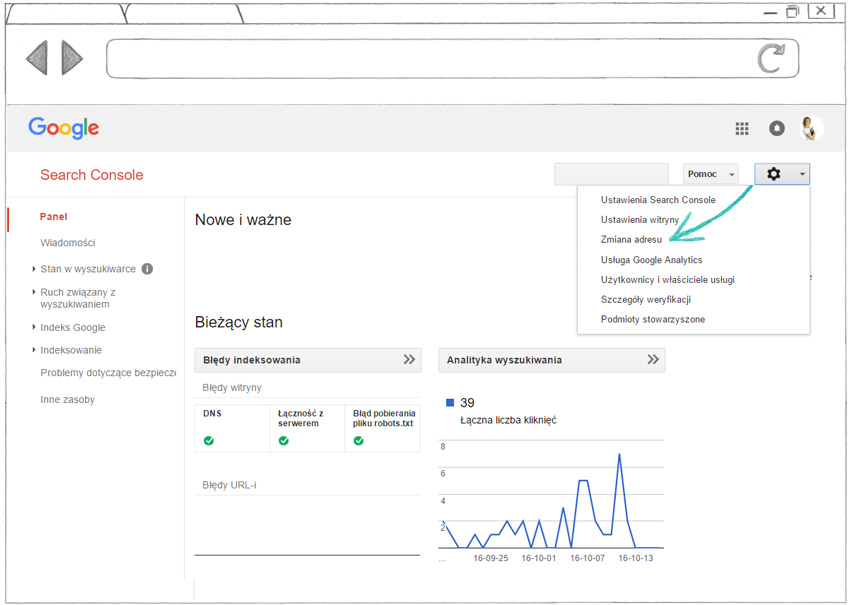The image size is (848, 605).
Task: Click green check under Łączność z serwerem
Action: tap(283, 441)
